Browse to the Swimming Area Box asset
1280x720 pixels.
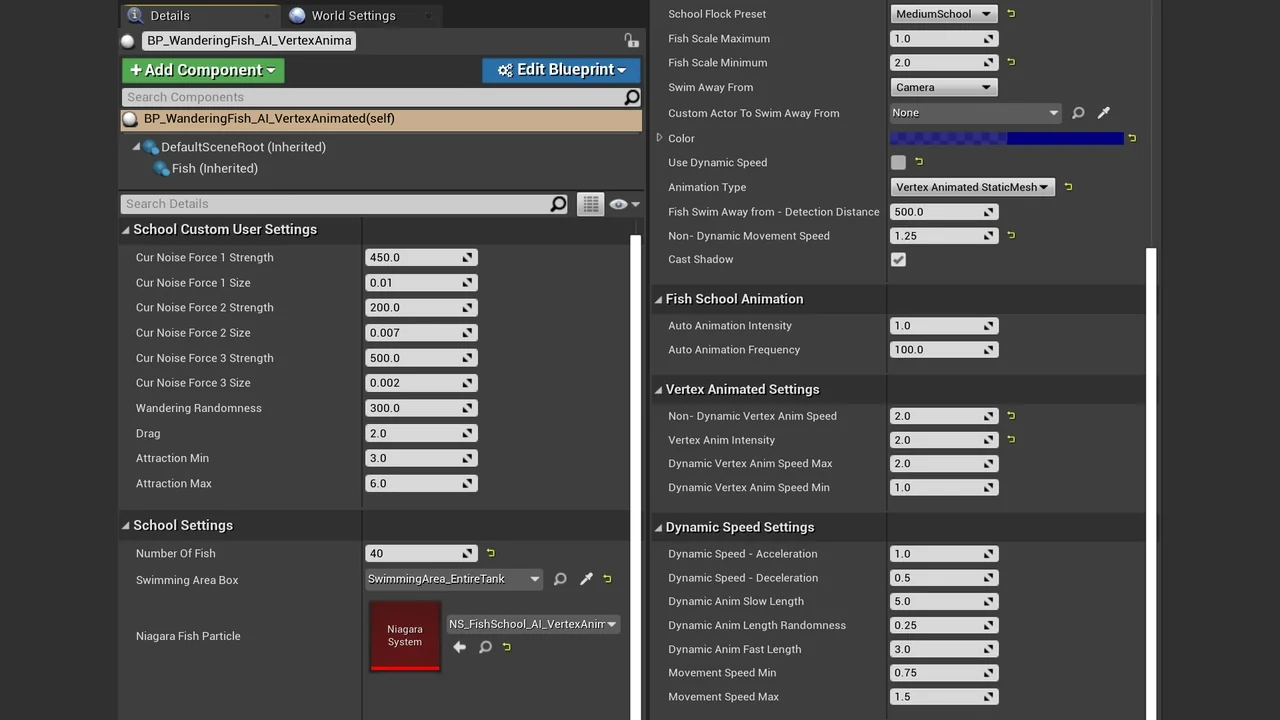560,579
